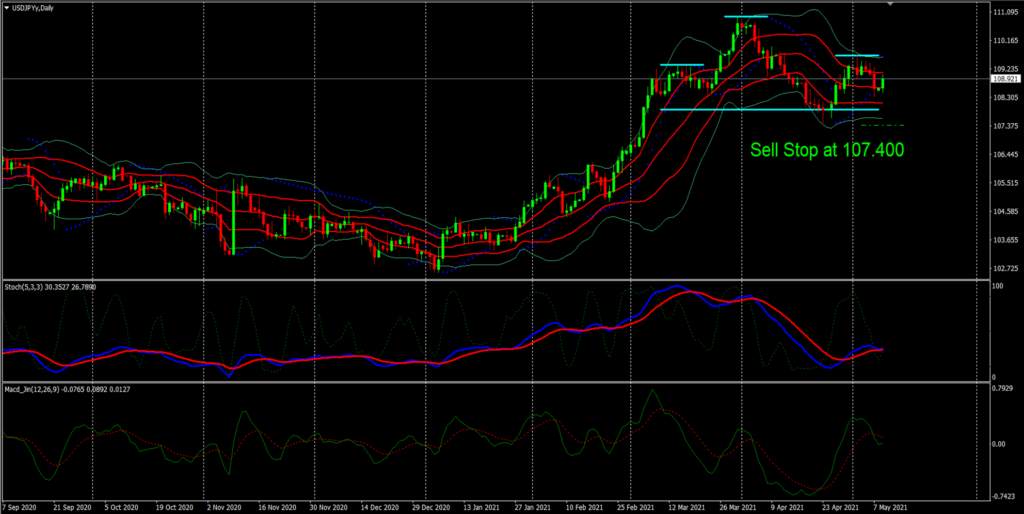Click the MACD scale value 0.7929
The image size is (1024, 514).
coord(1001,389)
